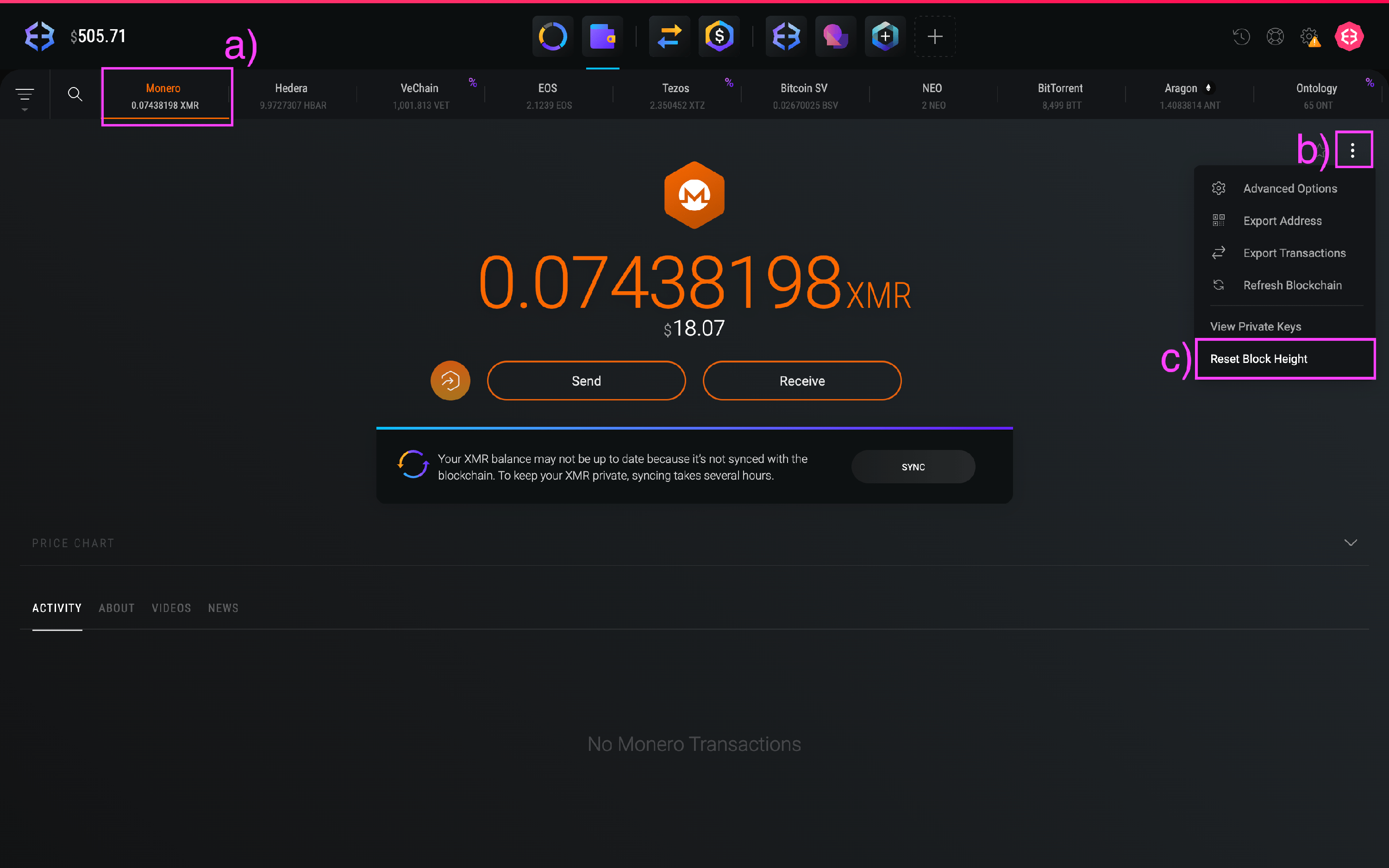Open the Buy Crypto dollar icon
Image resolution: width=1389 pixels, height=868 pixels.
point(718,36)
